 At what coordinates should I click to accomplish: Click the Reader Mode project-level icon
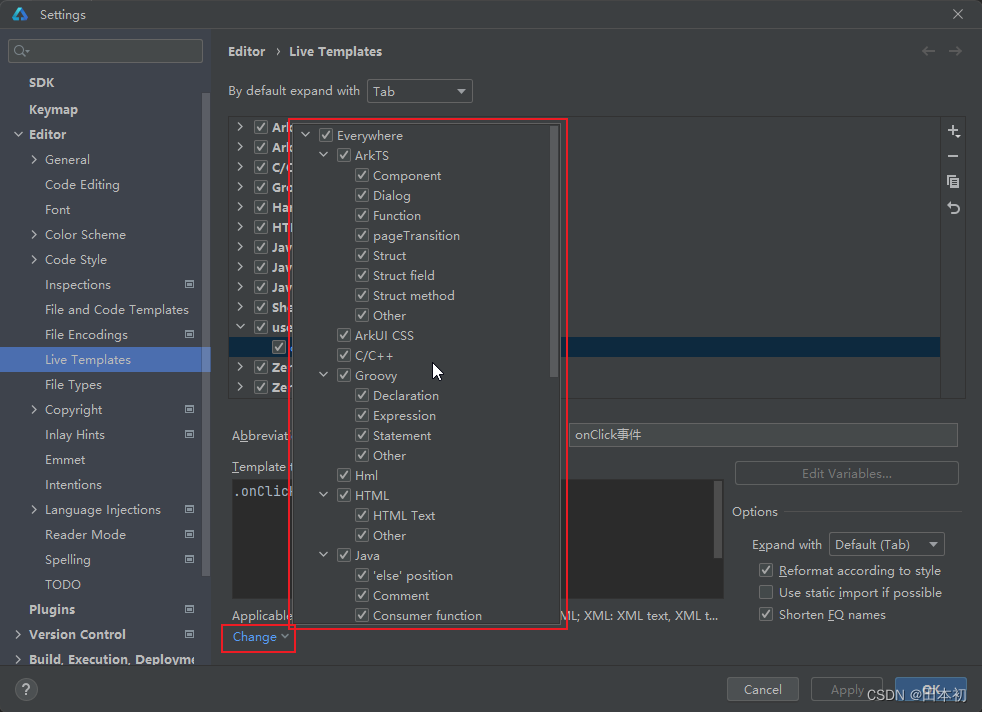(x=189, y=535)
